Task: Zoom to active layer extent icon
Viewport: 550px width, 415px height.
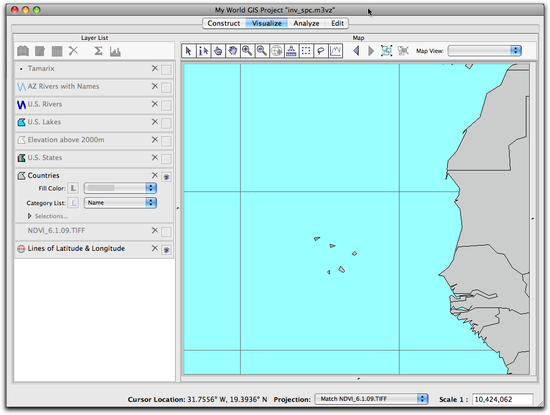Action: point(387,51)
